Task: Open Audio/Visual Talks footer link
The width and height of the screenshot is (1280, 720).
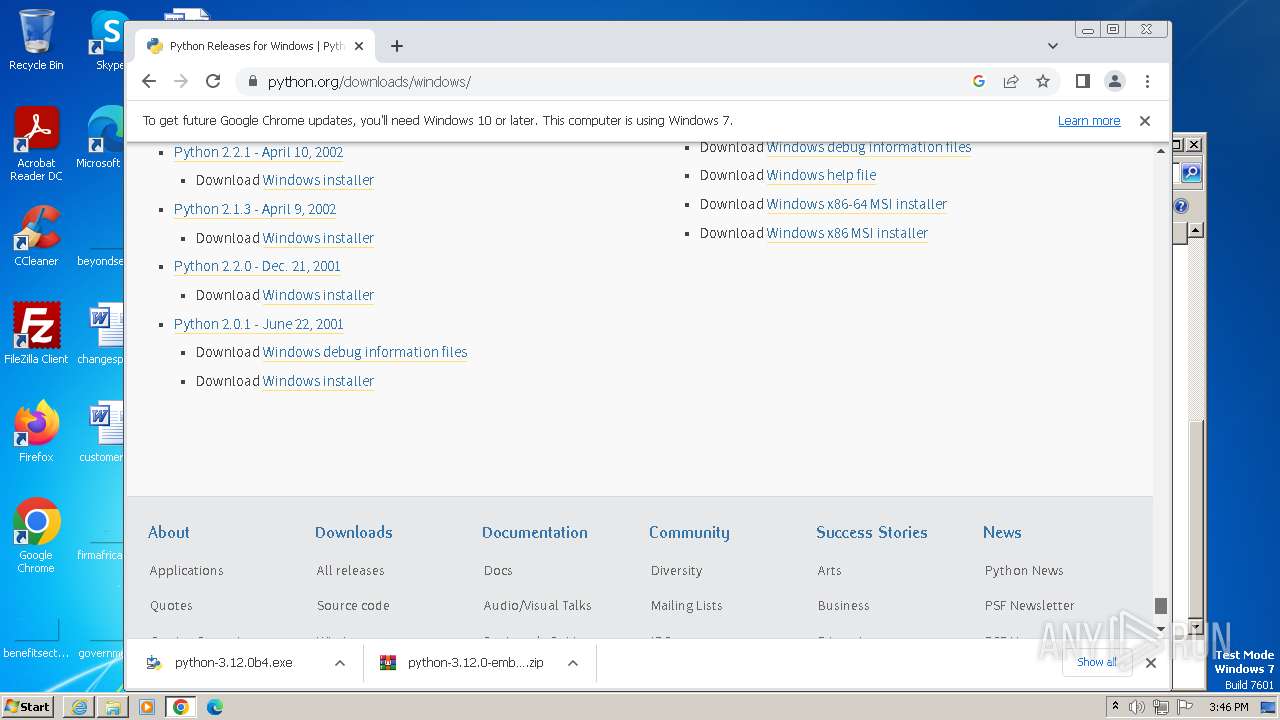Action: 538,605
